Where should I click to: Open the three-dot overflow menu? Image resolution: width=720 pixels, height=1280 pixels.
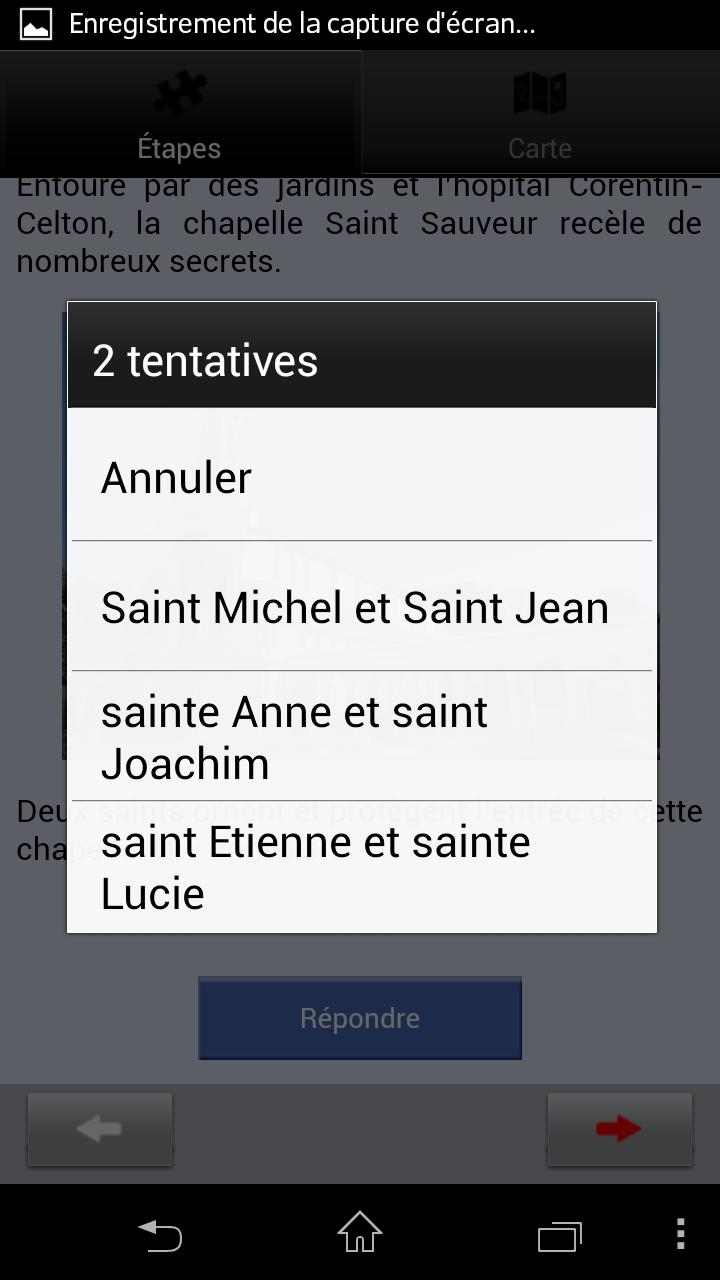point(680,1235)
